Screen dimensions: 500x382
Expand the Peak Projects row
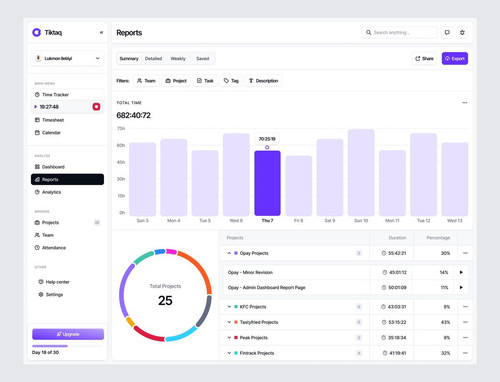pyautogui.click(x=229, y=338)
